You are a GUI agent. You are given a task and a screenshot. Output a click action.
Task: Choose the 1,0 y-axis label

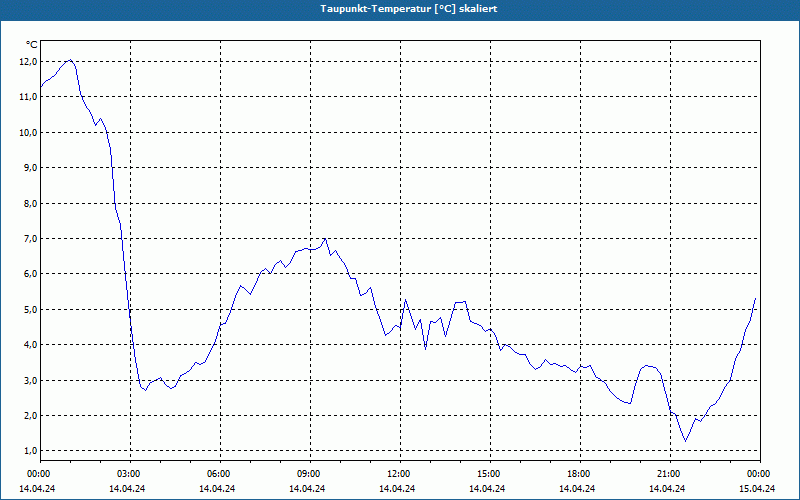[x=31, y=451]
